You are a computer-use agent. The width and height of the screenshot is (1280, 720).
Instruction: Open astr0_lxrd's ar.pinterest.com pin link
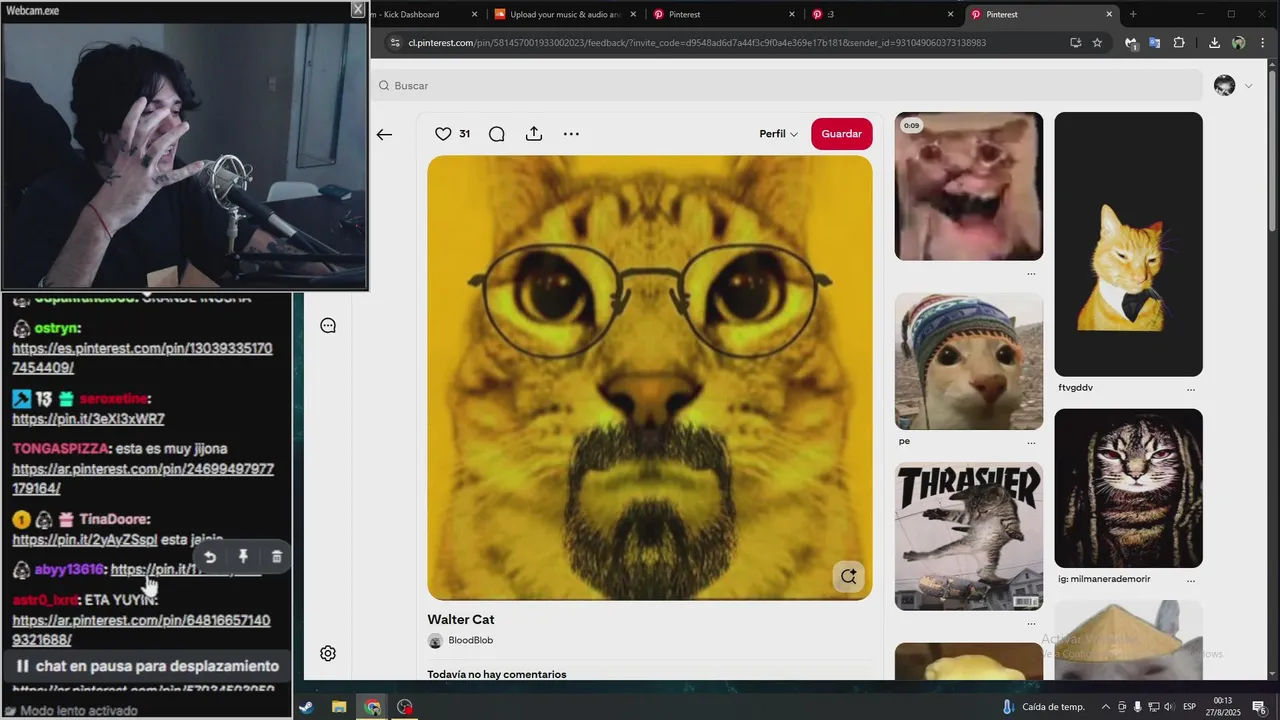point(141,629)
